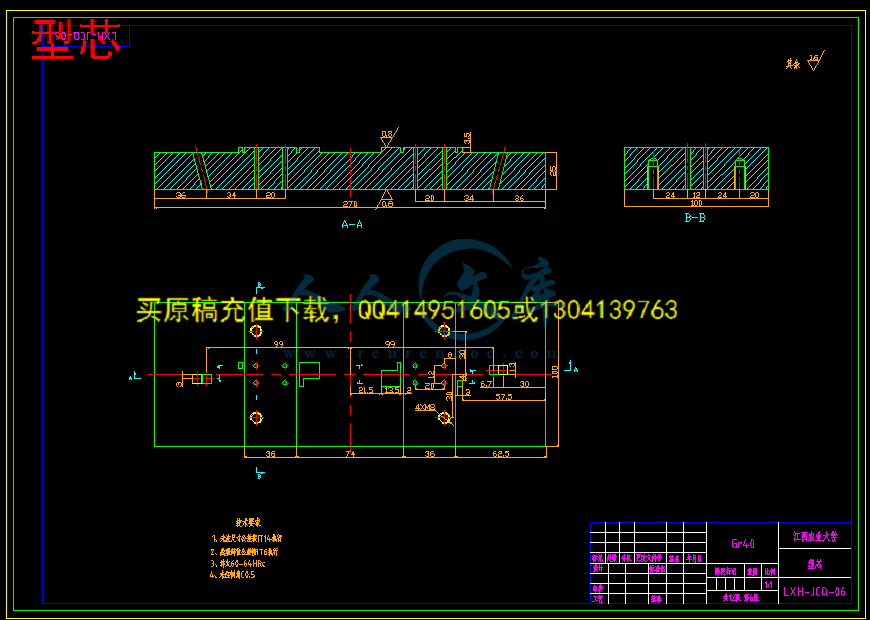Click the section arrow B at bottom of plan

point(259,473)
